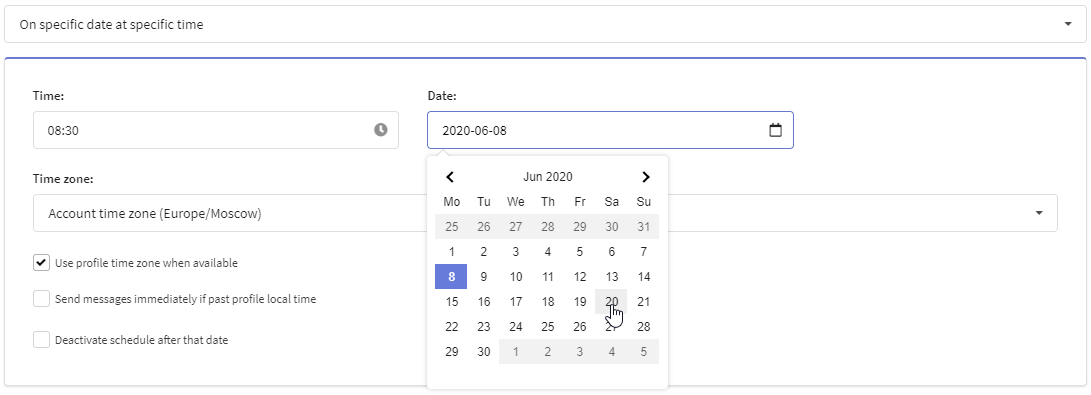The height and width of the screenshot is (395, 1091).
Task: Select the highlighted date 8
Action: [x=452, y=277]
